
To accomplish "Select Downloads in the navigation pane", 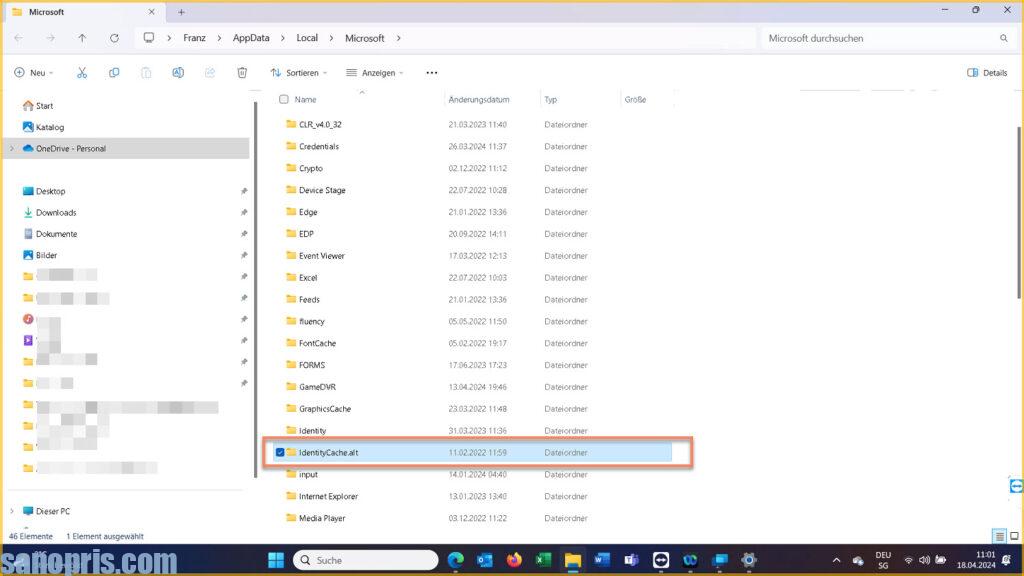I will click(x=56, y=212).
